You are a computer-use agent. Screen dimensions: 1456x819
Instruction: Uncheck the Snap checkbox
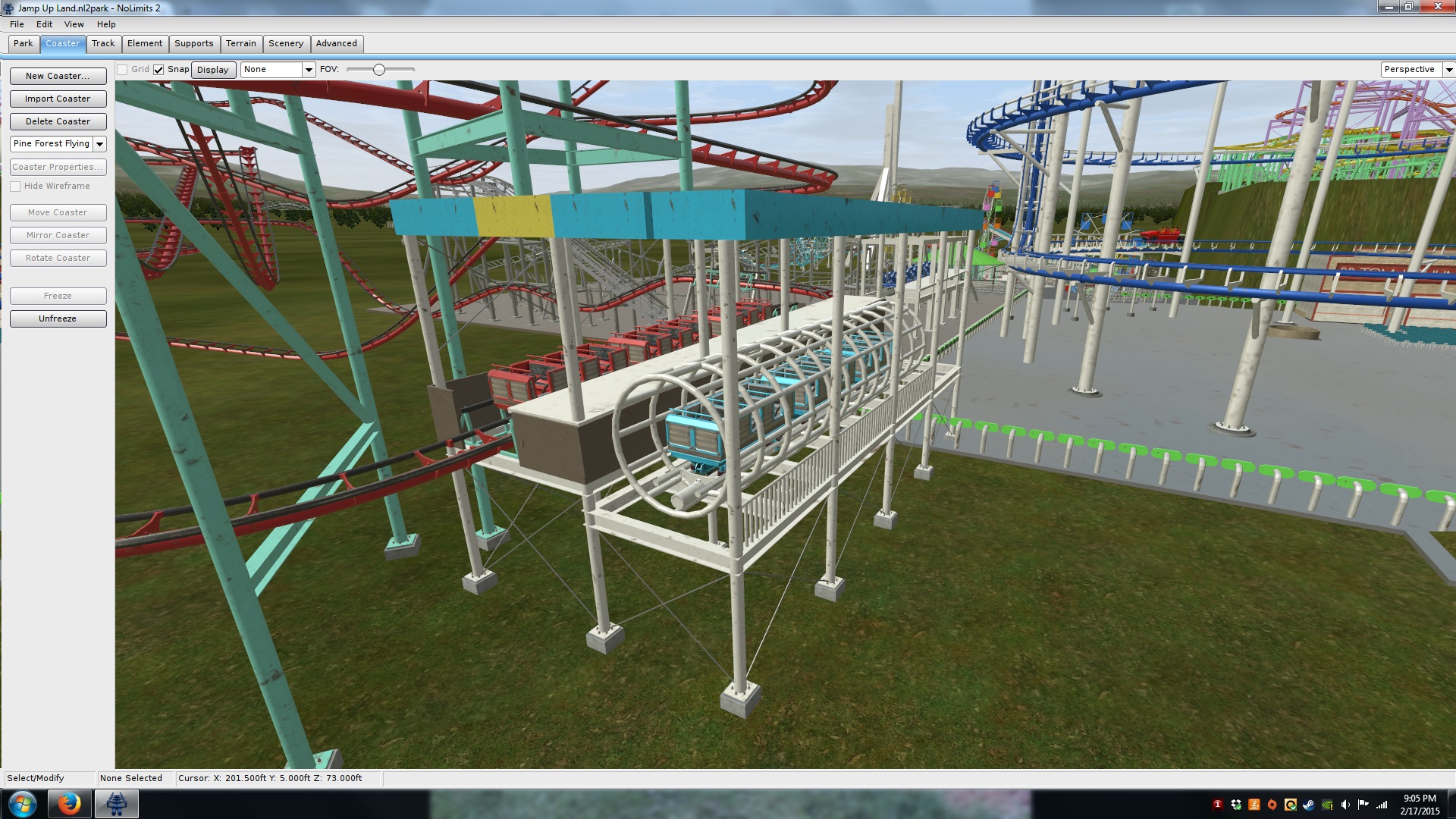pos(158,70)
